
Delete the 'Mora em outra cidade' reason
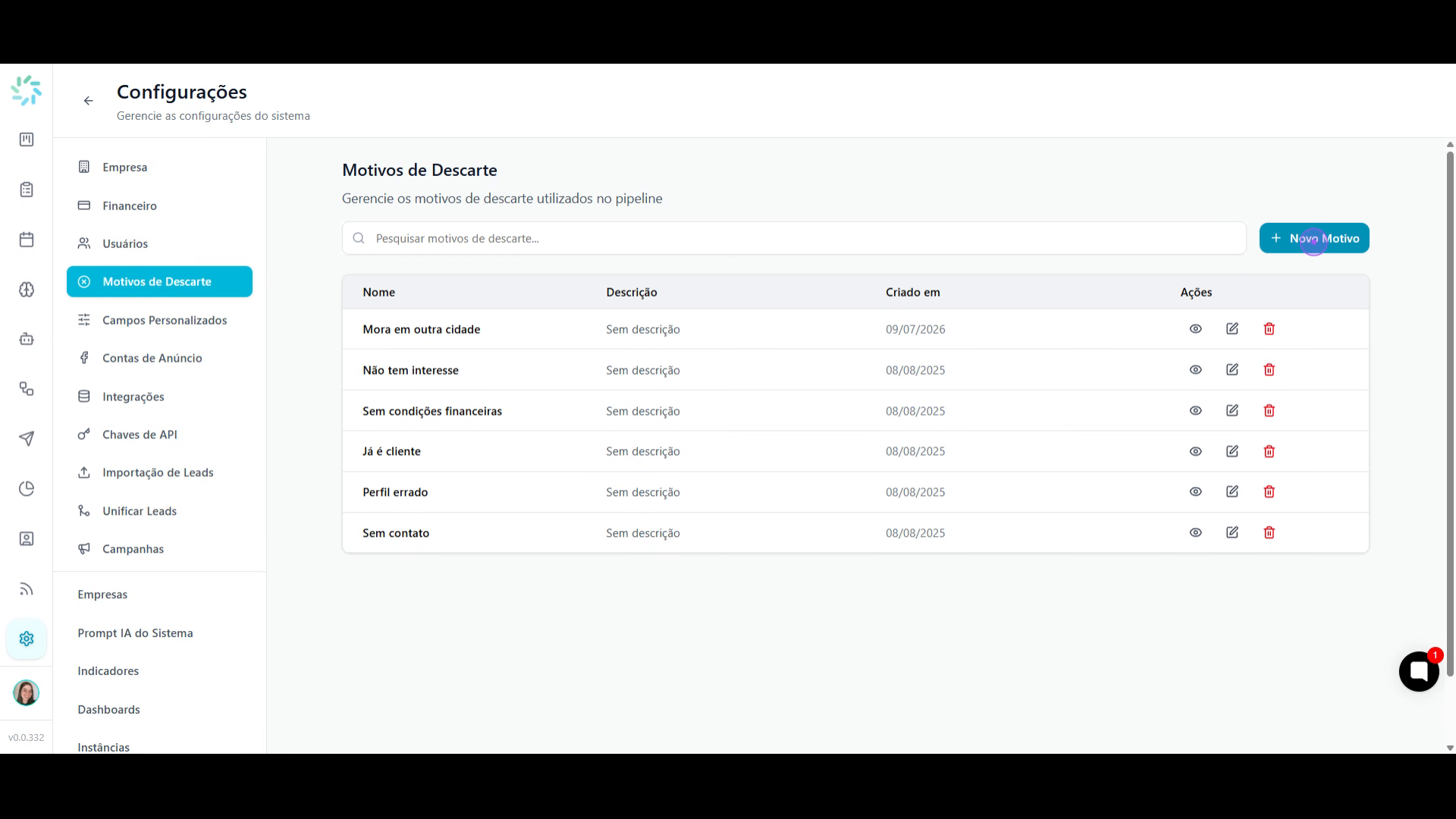pos(1269,328)
